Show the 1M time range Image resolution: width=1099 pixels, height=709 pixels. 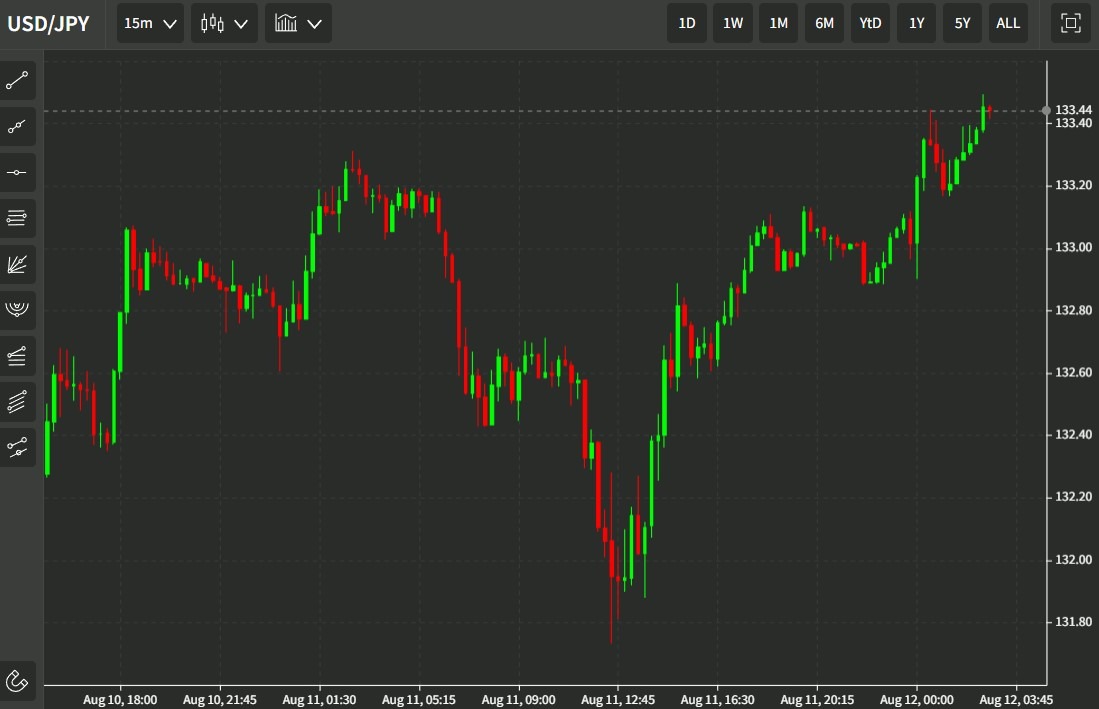(x=779, y=23)
